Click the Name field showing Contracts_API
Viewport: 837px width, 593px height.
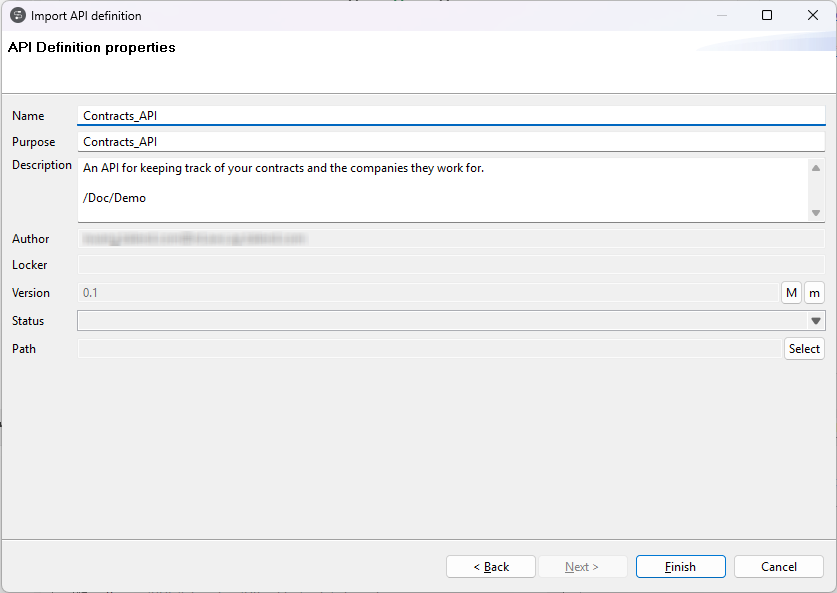click(400, 115)
